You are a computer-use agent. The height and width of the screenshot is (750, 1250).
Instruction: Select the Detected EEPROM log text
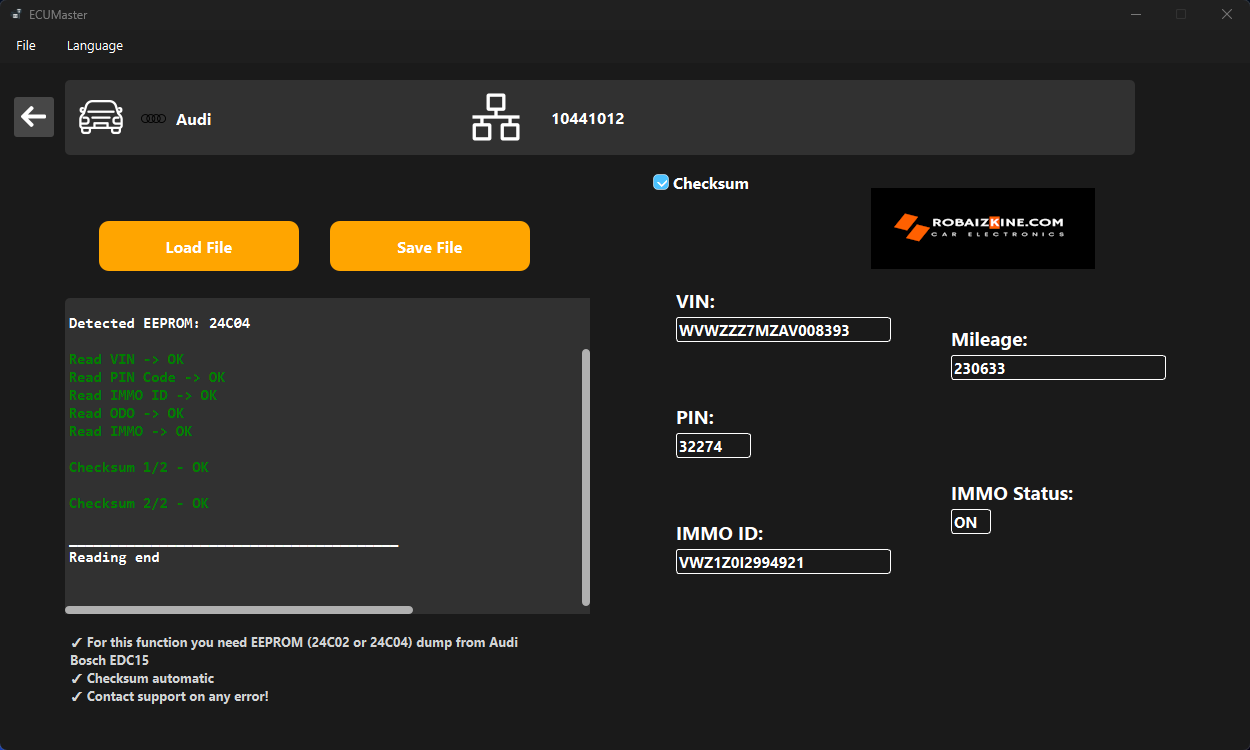pyautogui.click(x=159, y=322)
